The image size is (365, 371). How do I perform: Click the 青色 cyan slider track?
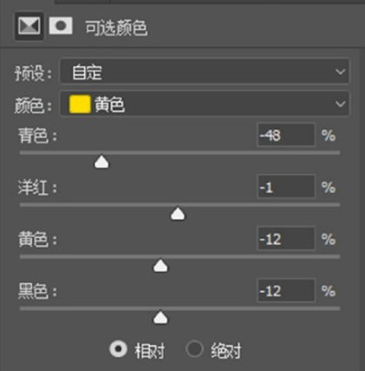click(180, 153)
